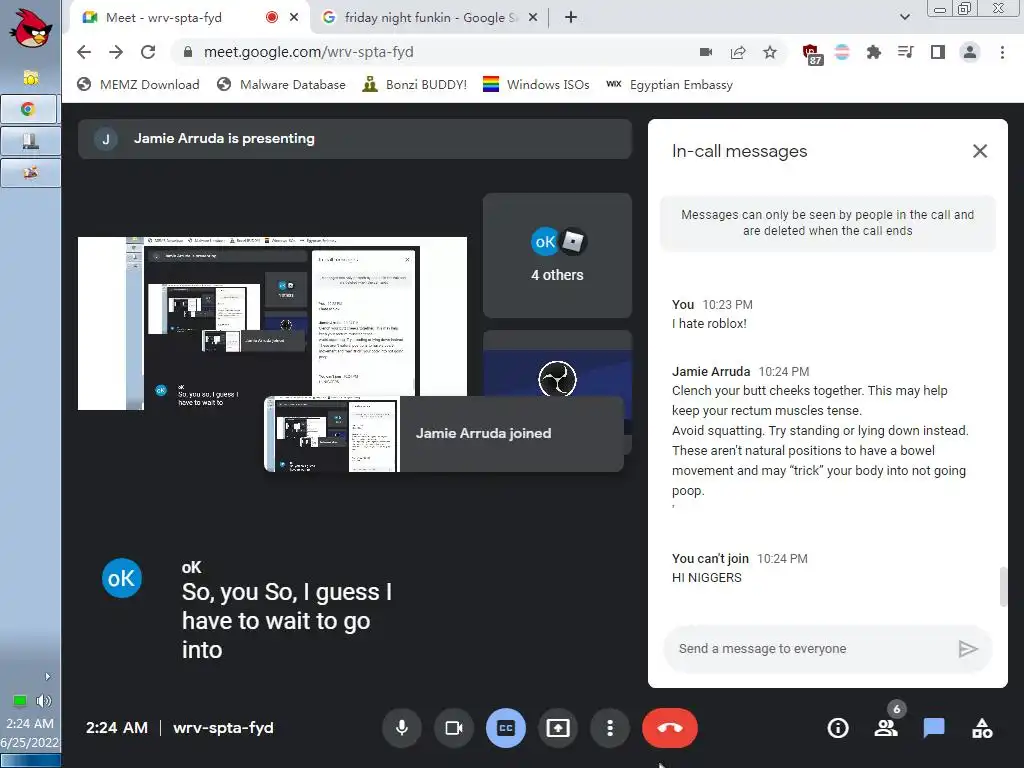1024x768 pixels.
Task: Reload the Meet page
Action: [x=148, y=52]
